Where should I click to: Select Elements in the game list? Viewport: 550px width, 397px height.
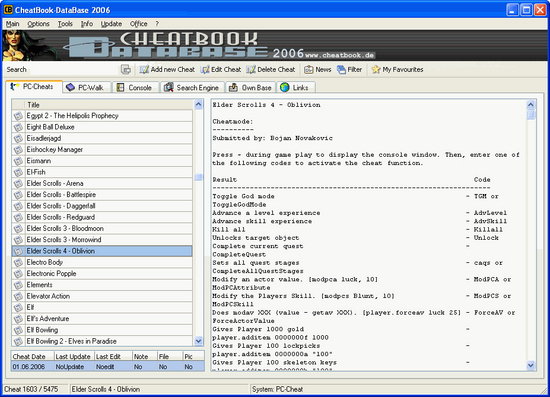(x=102, y=285)
